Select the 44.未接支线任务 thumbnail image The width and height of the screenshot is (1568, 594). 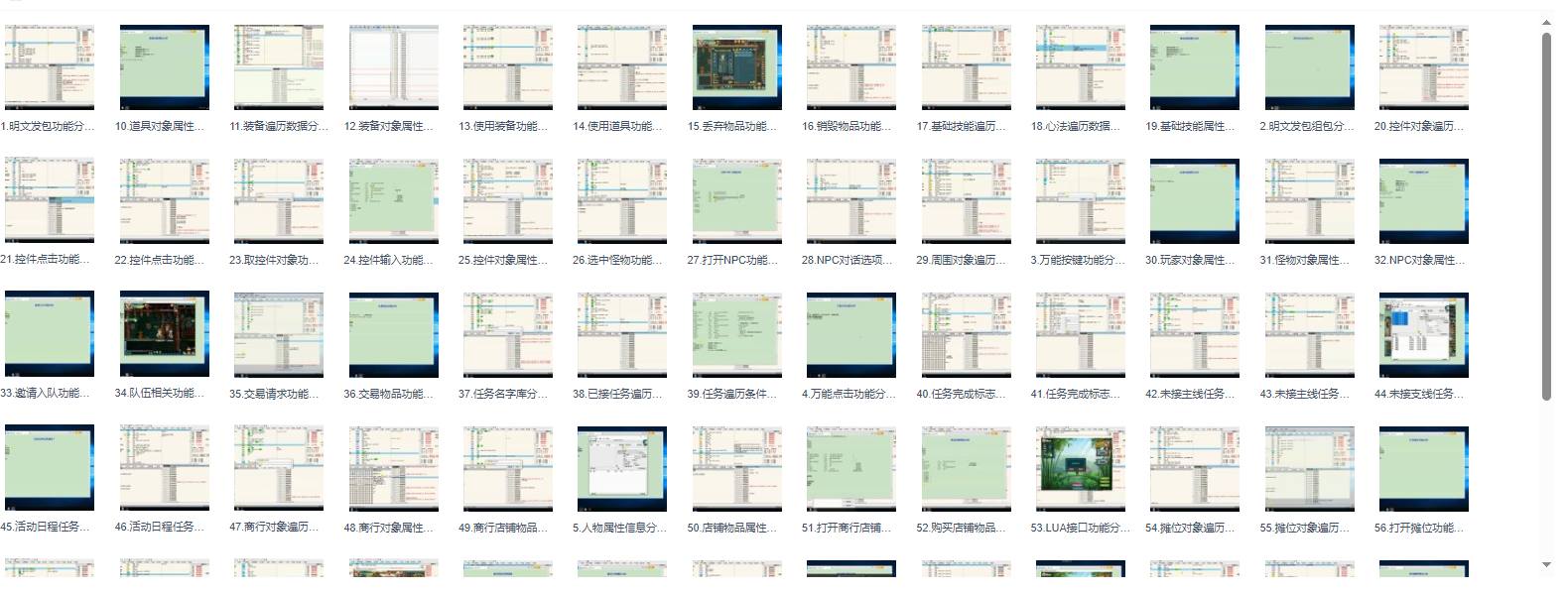pos(1423,334)
